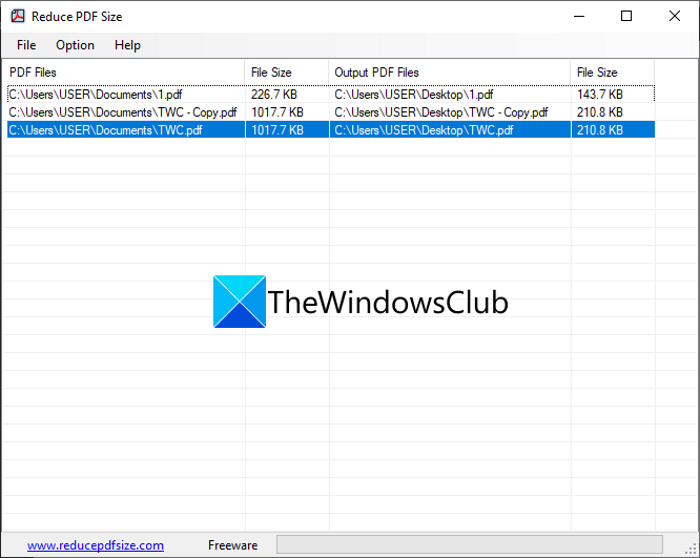The height and width of the screenshot is (558, 700).
Task: Open the File menu
Action: coord(26,45)
